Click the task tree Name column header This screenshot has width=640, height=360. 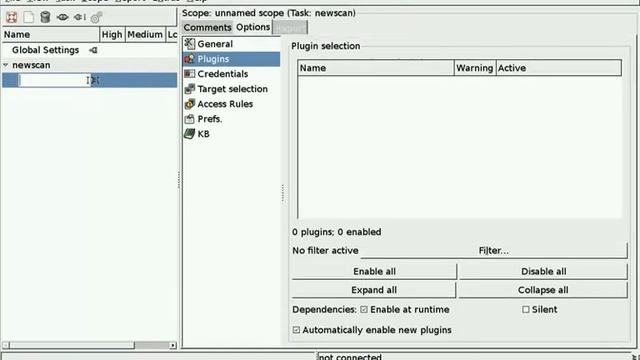[51, 35]
